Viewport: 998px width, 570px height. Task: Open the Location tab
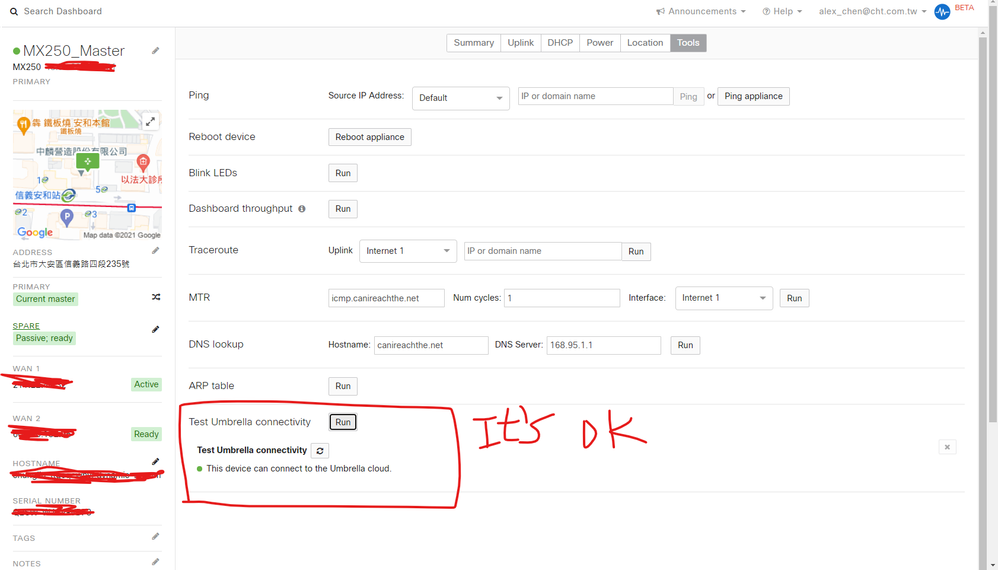(x=645, y=43)
